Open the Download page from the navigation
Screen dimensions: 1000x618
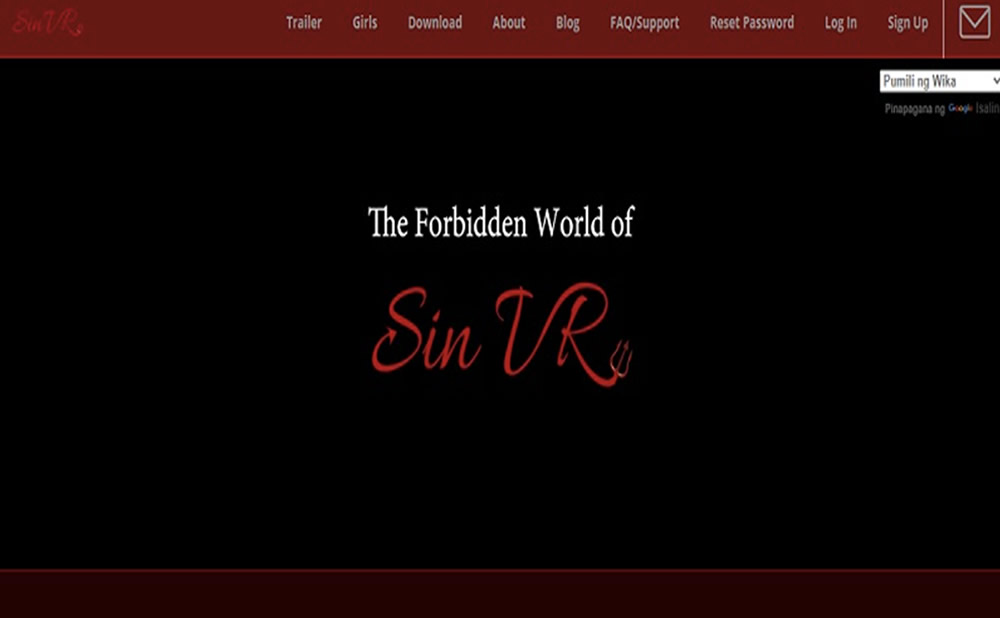(435, 22)
